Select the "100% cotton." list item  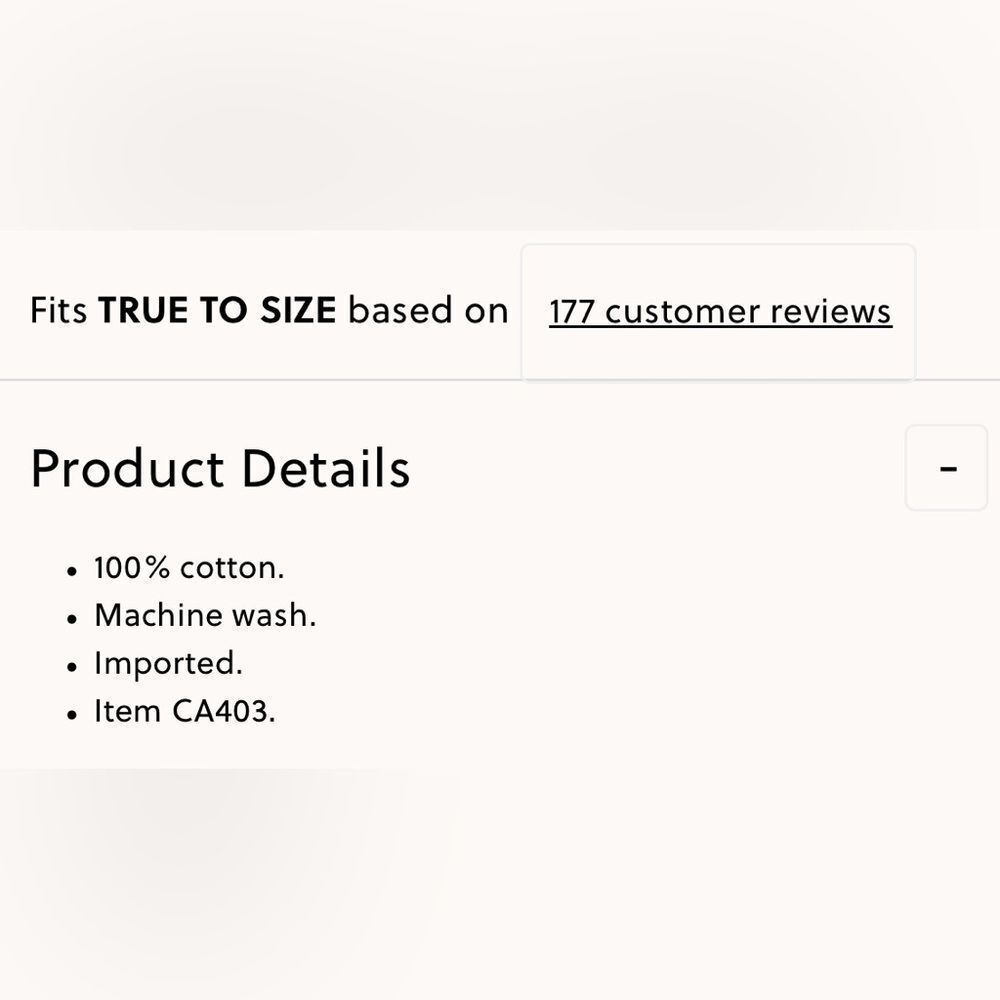[189, 568]
